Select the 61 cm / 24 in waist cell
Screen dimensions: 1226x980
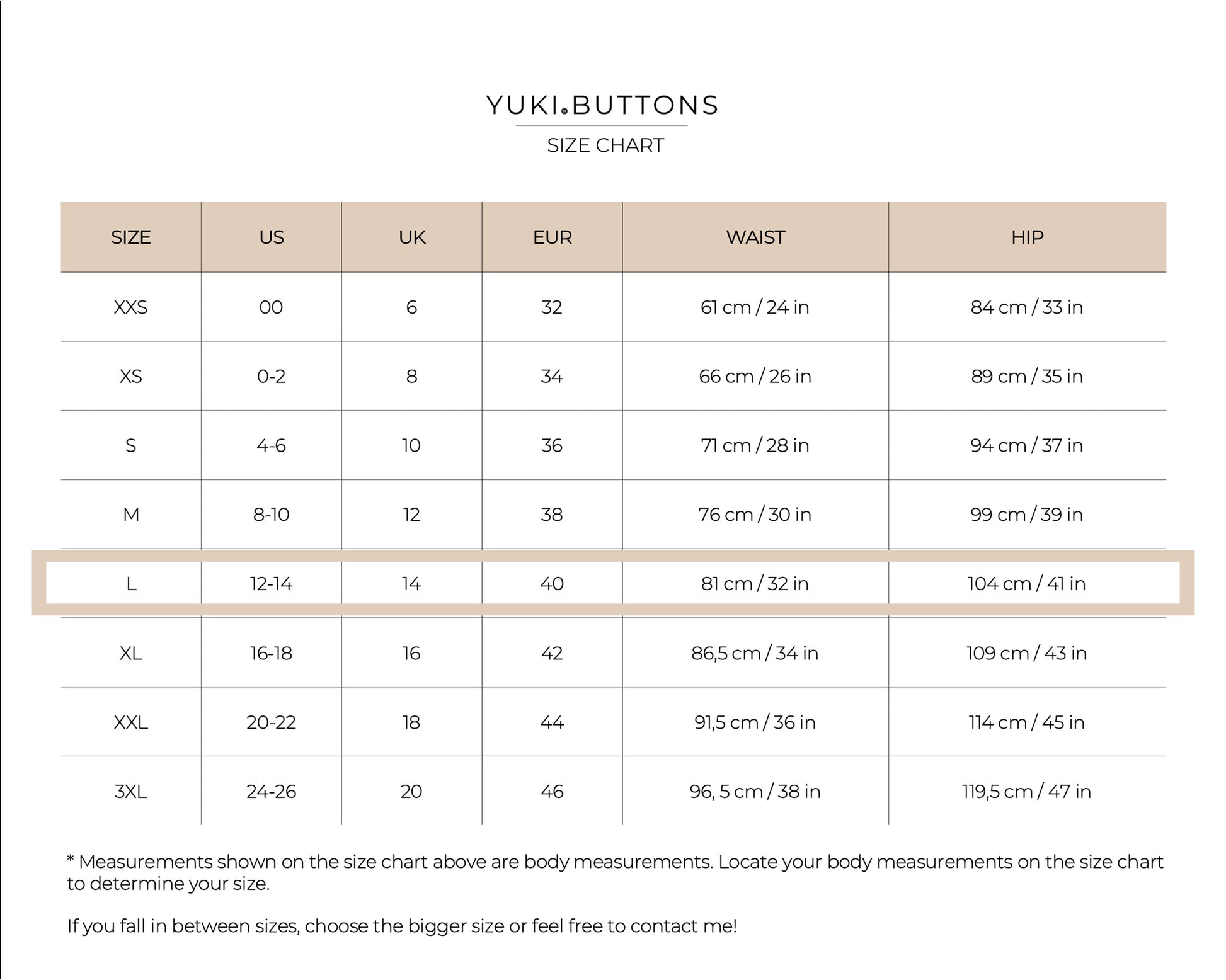coord(755,307)
